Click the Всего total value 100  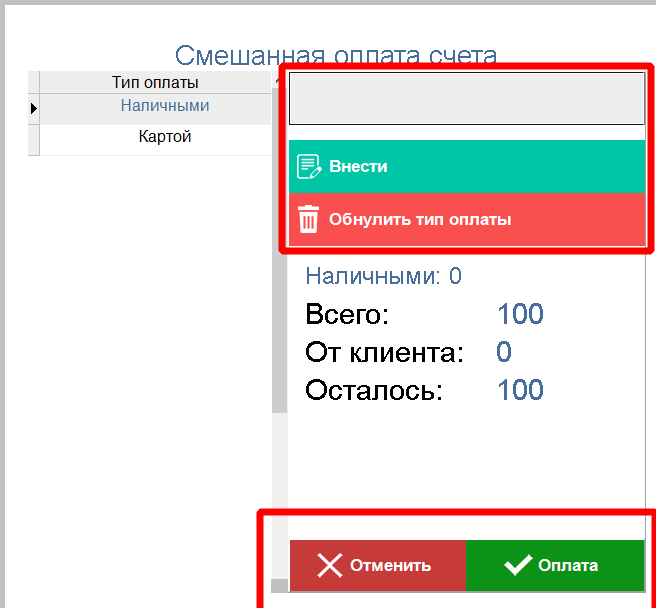tap(520, 314)
